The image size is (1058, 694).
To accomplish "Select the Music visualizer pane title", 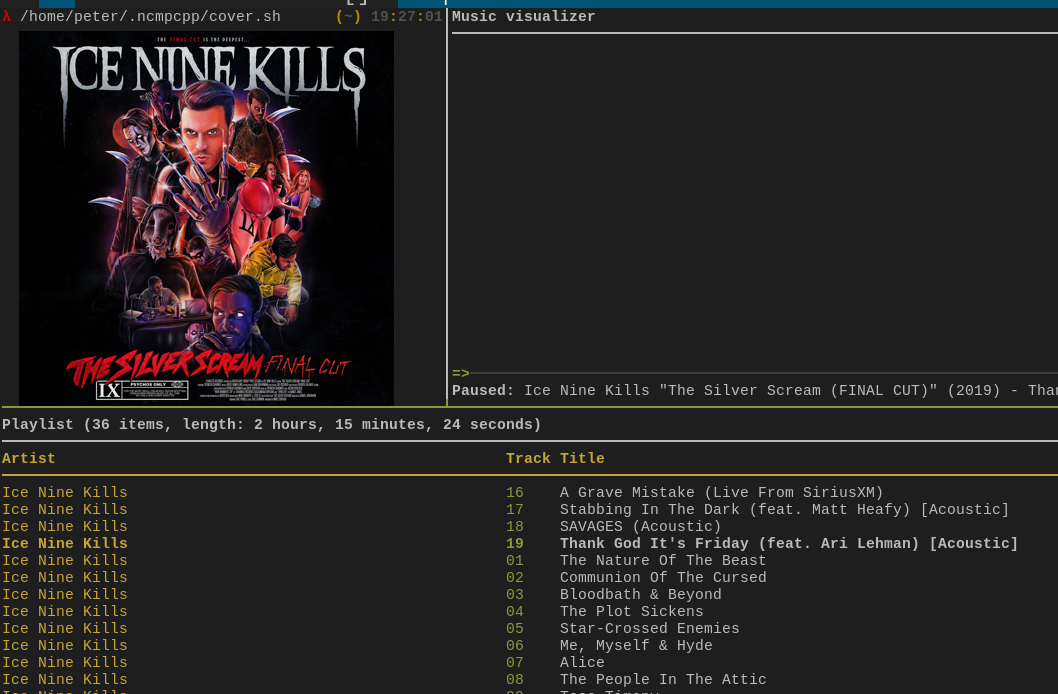I will (x=523, y=17).
